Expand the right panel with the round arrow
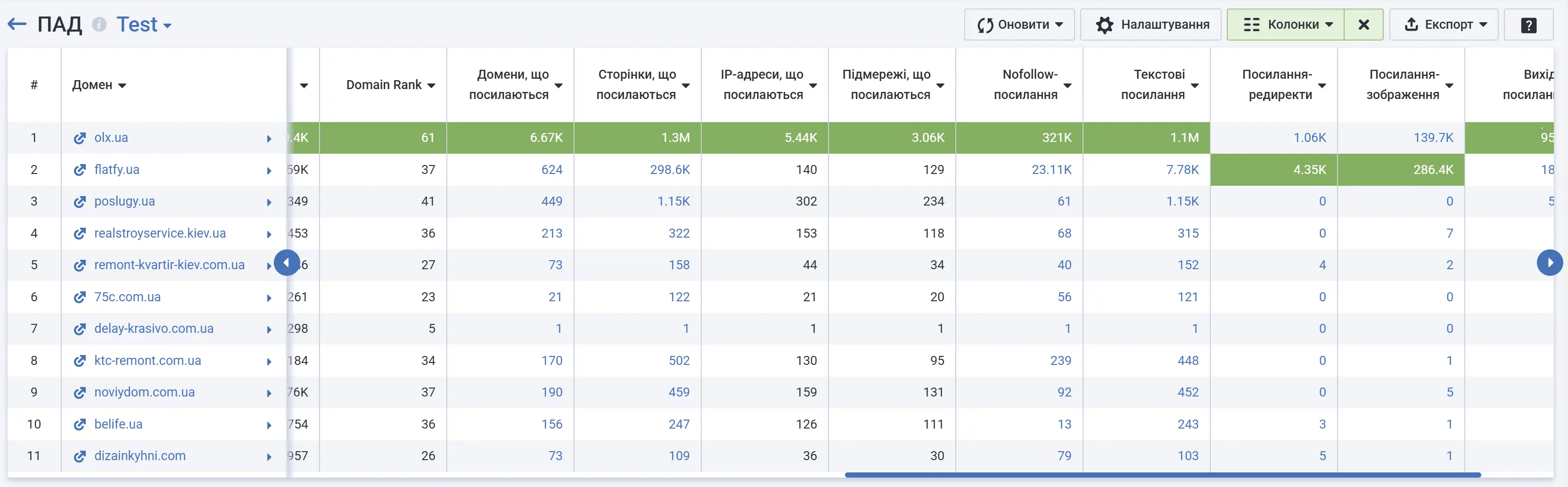Viewport: 1568px width, 487px height. pos(1551,263)
